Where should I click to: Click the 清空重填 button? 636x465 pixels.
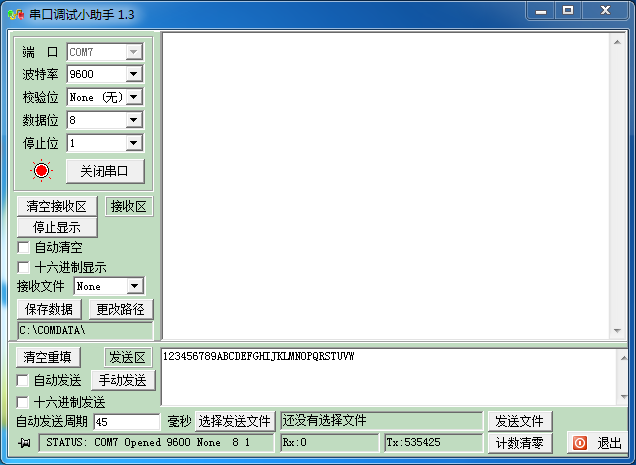[48, 357]
